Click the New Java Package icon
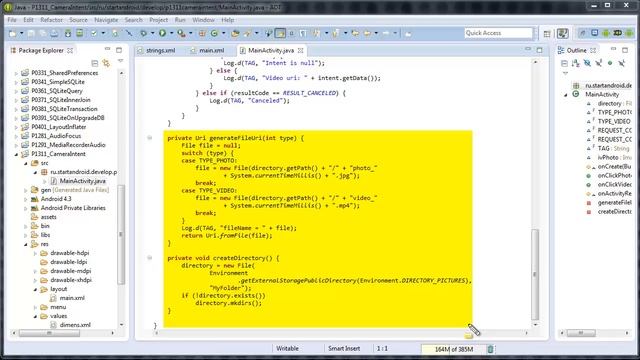This screenshot has width=640, height=360. tap(202, 33)
